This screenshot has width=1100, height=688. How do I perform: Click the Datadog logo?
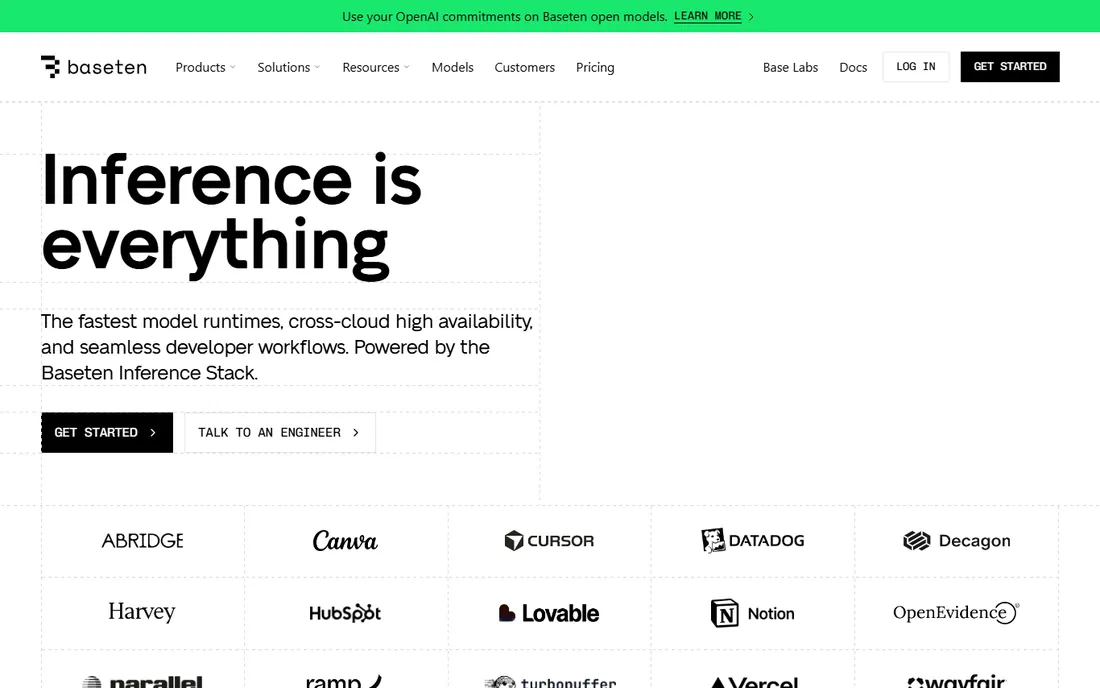click(753, 541)
